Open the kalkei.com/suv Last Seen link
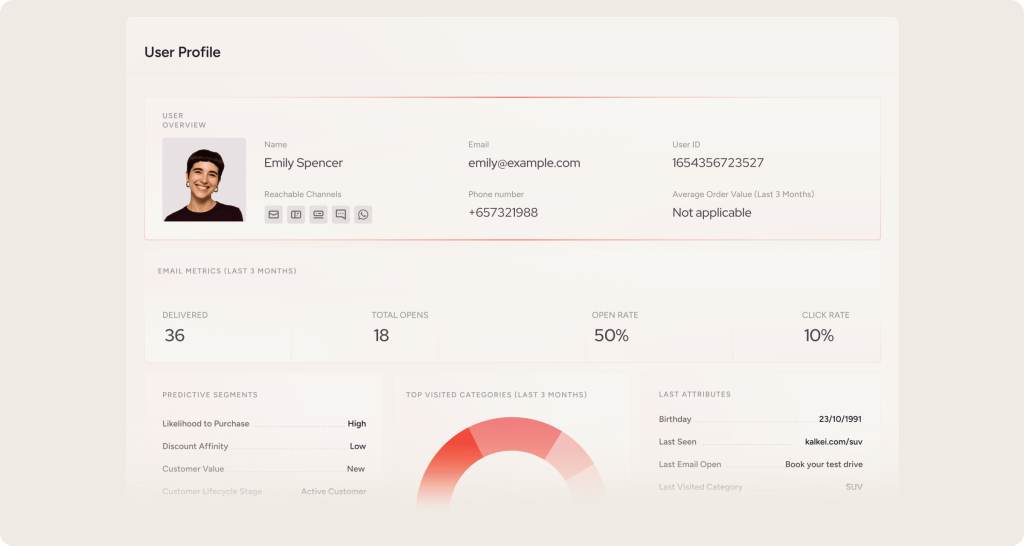 (x=833, y=442)
